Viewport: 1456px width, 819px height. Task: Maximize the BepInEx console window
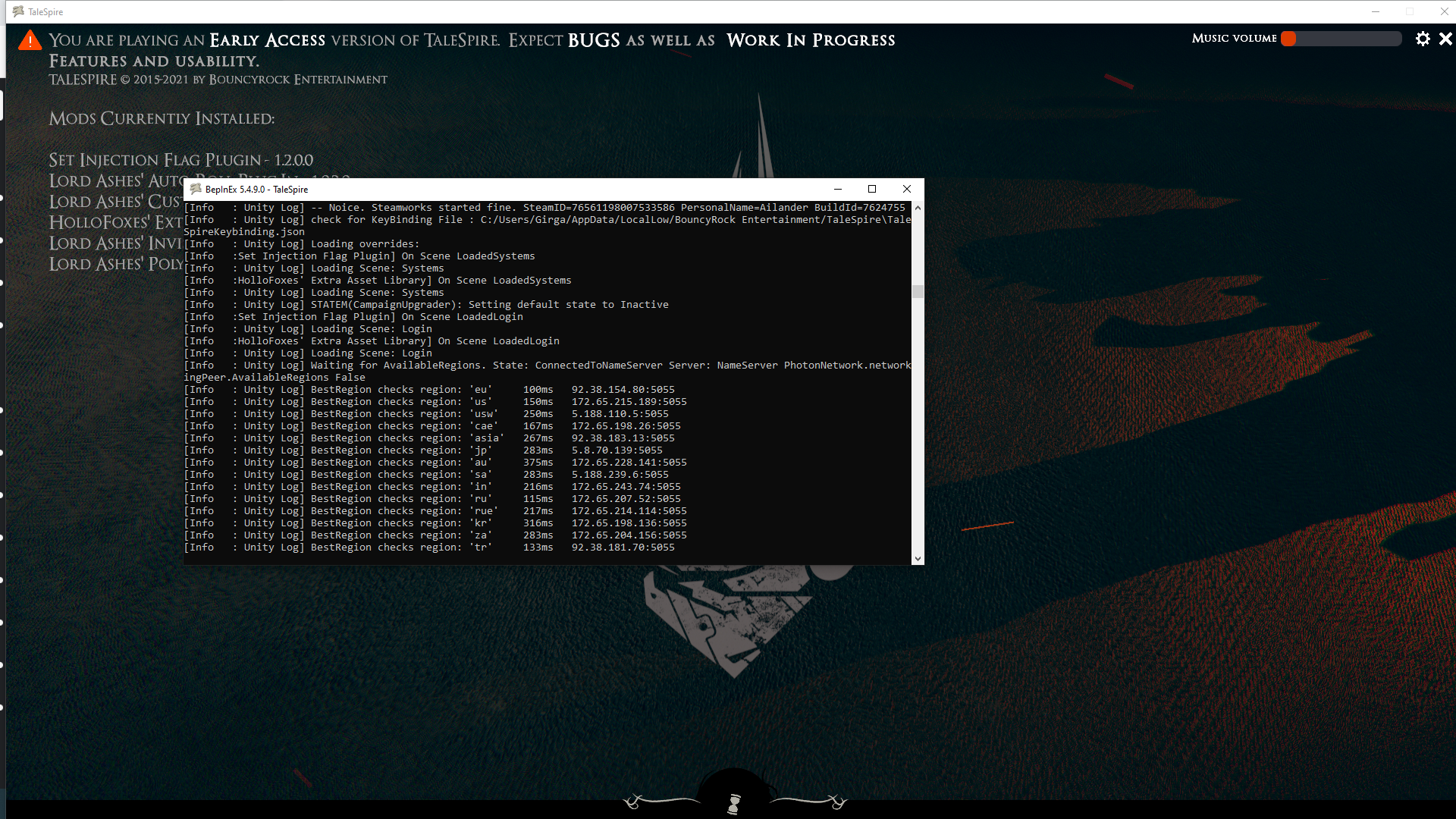(x=872, y=189)
